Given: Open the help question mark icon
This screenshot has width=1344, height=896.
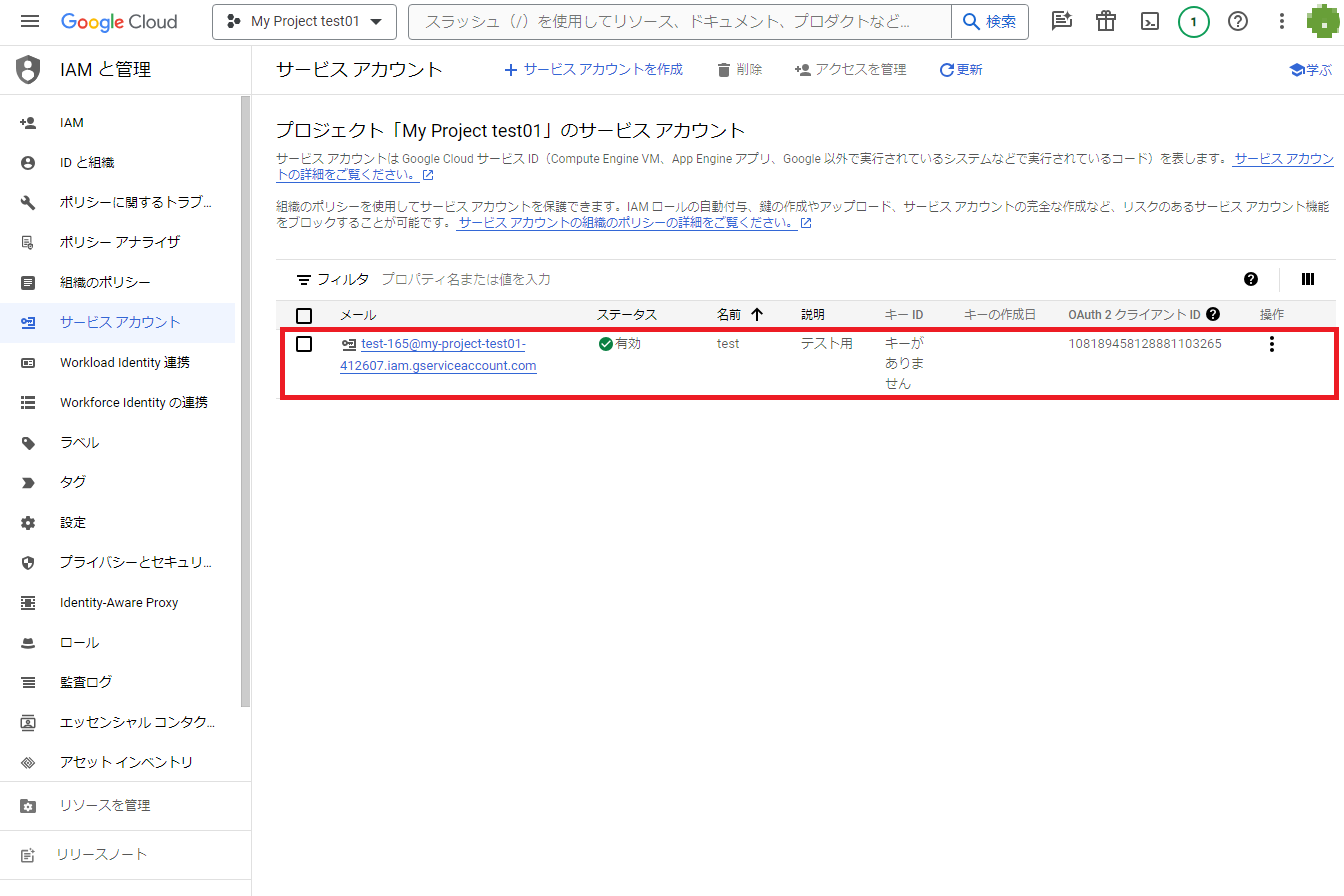Looking at the screenshot, I should pos(1237,21).
